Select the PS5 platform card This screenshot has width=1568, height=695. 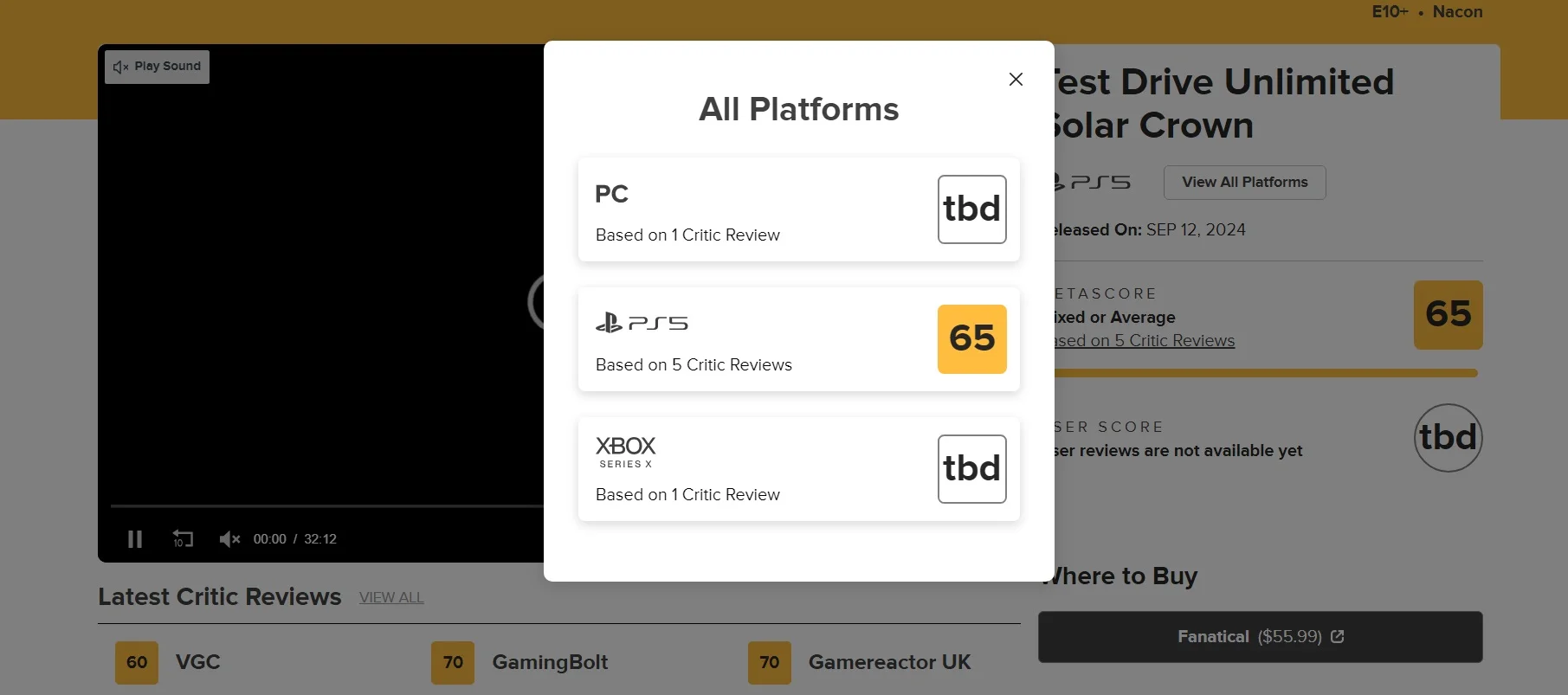[798, 339]
